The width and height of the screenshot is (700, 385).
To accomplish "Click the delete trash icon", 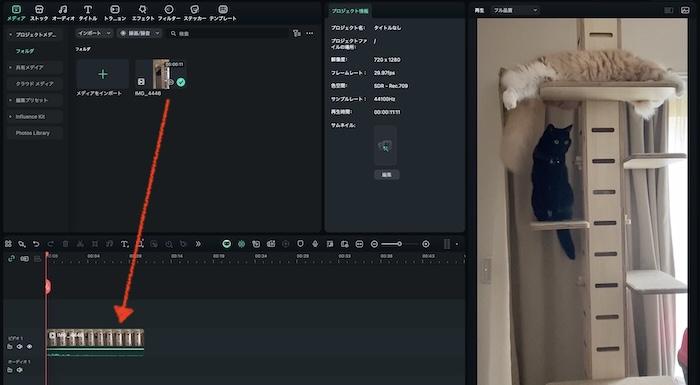I will 65,244.
